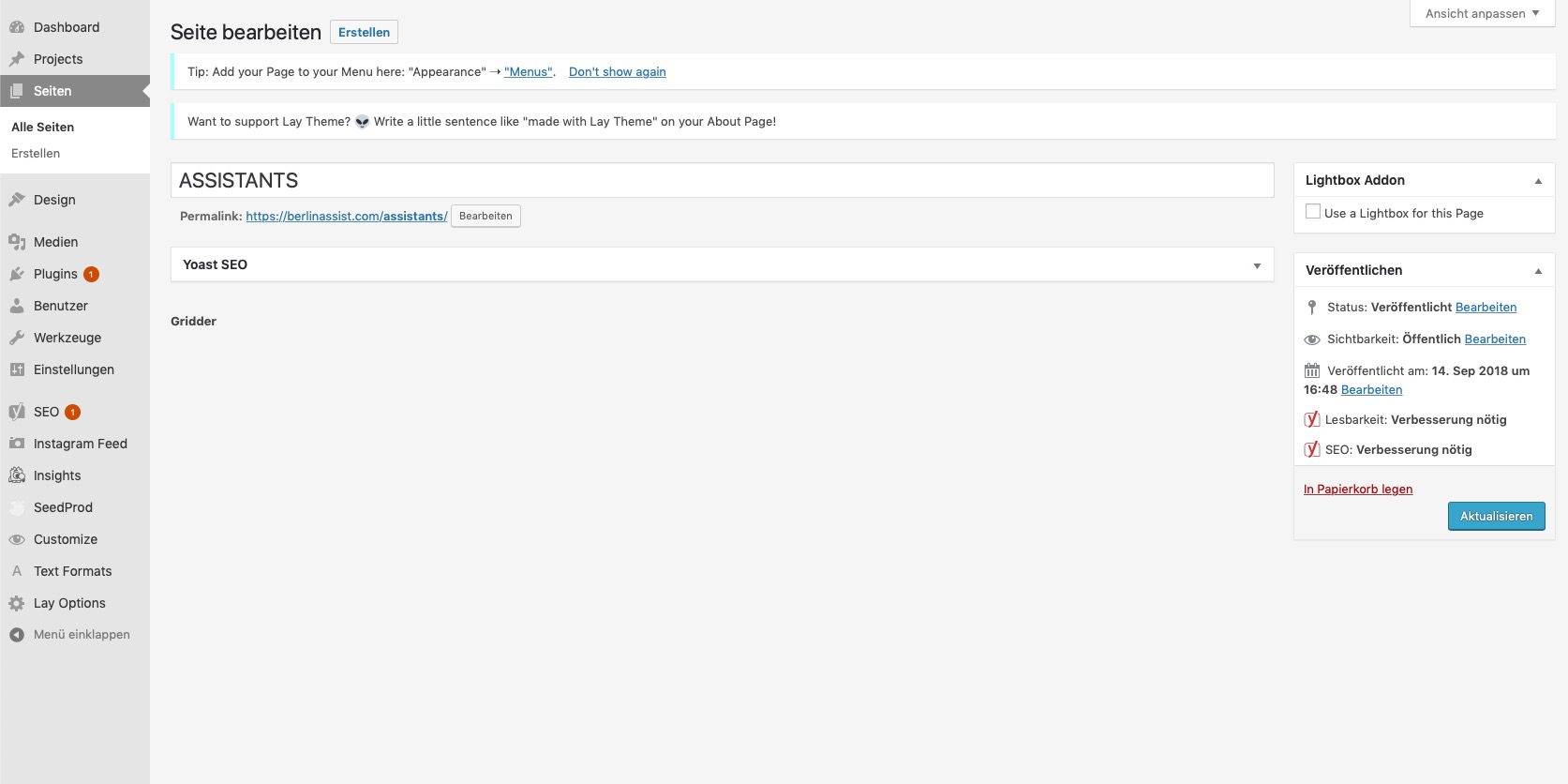The height and width of the screenshot is (784, 1568).
Task: Enable Use a Lightbox for this Page
Action: (1313, 212)
